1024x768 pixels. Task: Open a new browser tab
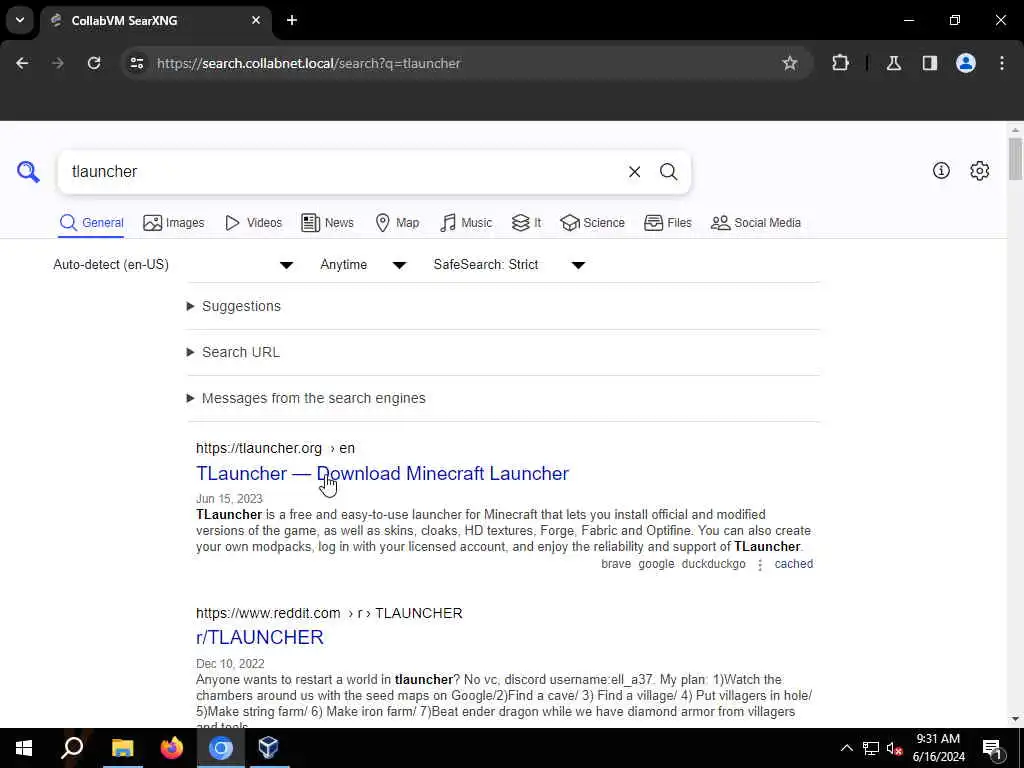[292, 20]
